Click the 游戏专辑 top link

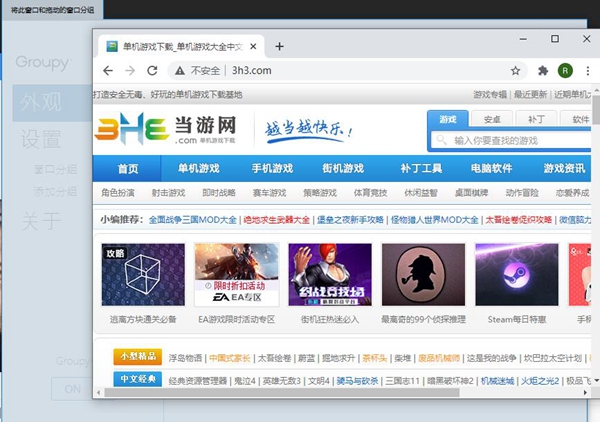pyautogui.click(x=490, y=95)
